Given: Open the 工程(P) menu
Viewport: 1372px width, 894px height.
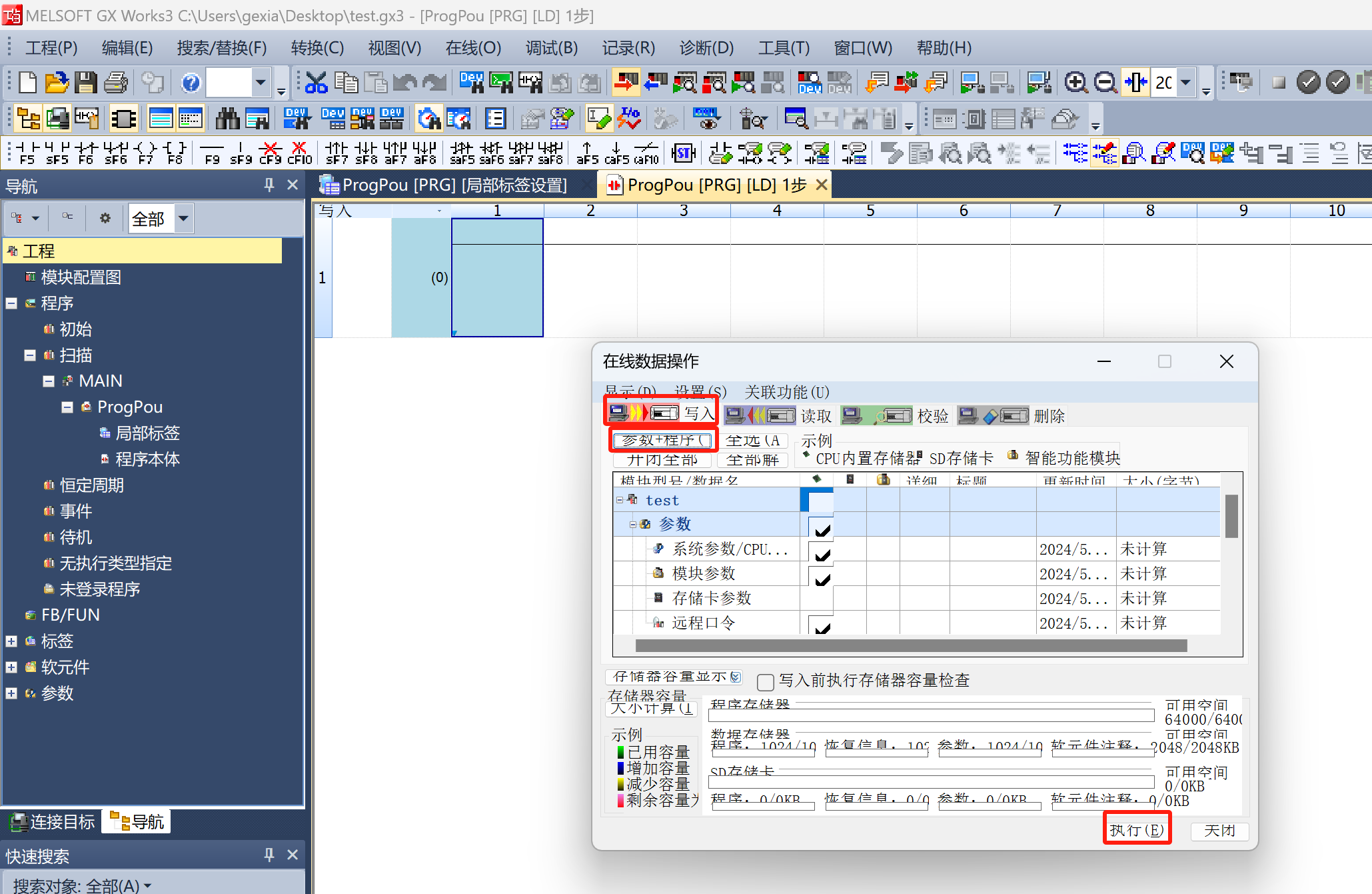Looking at the screenshot, I should (x=51, y=48).
